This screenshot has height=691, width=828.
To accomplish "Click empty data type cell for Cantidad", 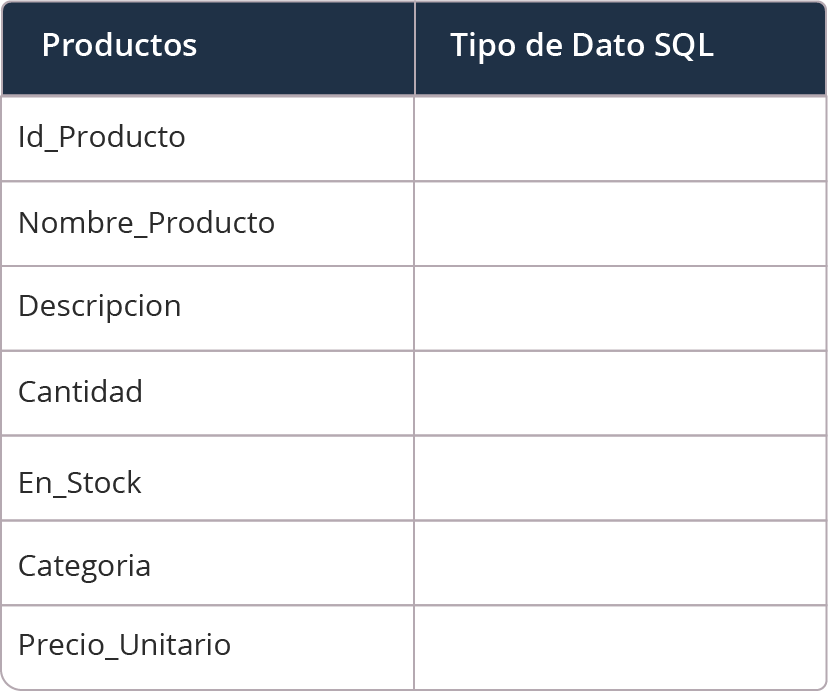I will click(620, 393).
